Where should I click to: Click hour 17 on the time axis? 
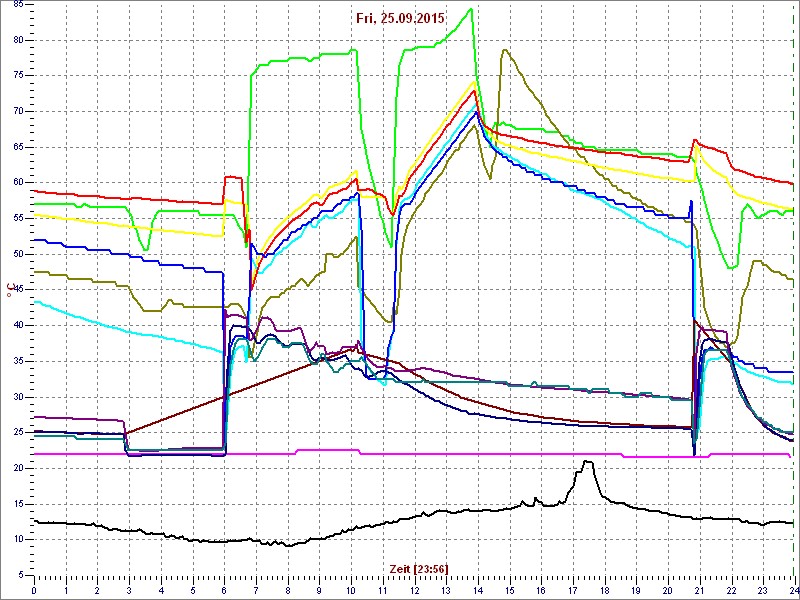(573, 590)
